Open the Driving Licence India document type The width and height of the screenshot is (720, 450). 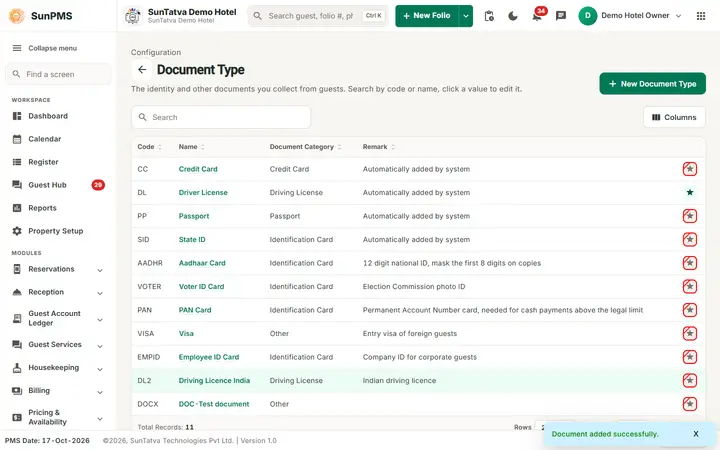(x=214, y=380)
